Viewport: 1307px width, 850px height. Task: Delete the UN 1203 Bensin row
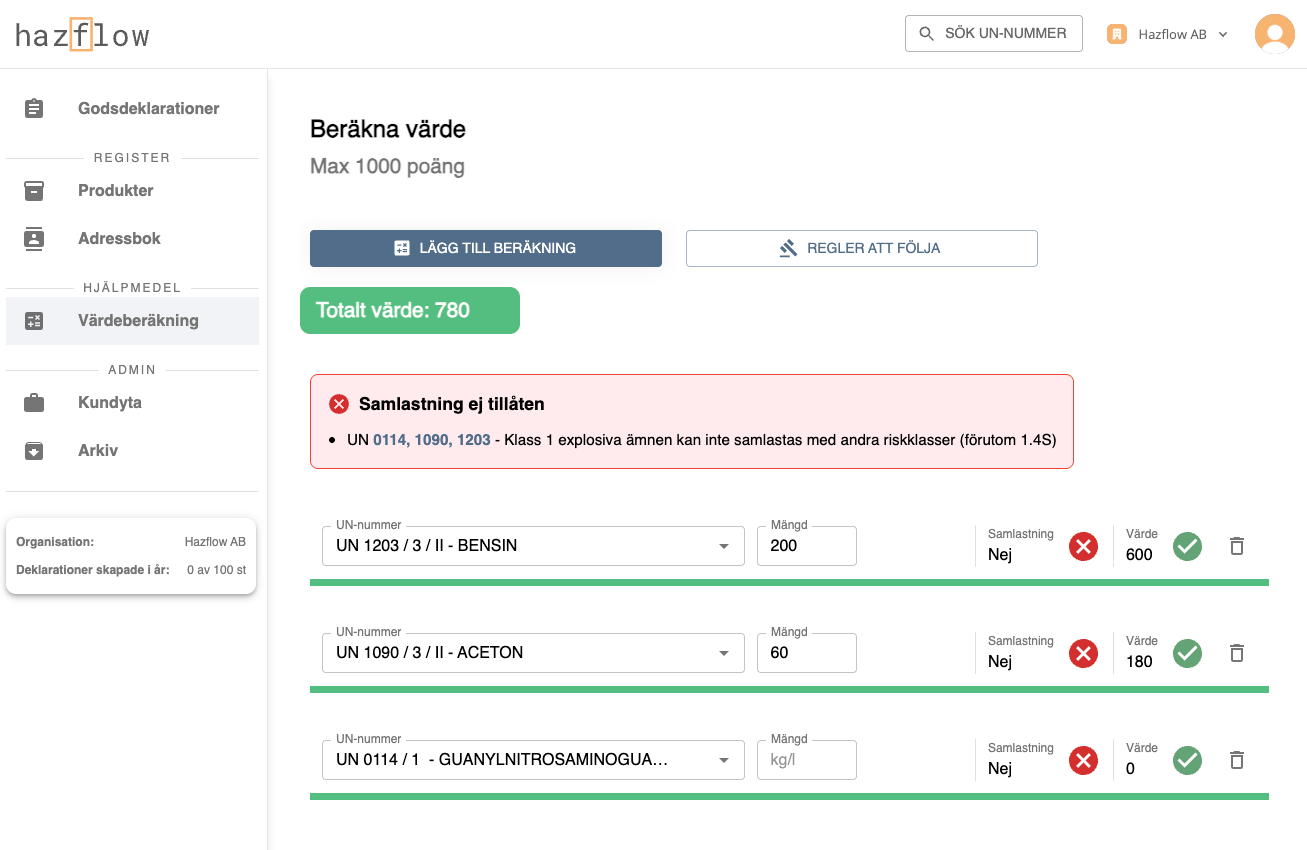[x=1236, y=546]
